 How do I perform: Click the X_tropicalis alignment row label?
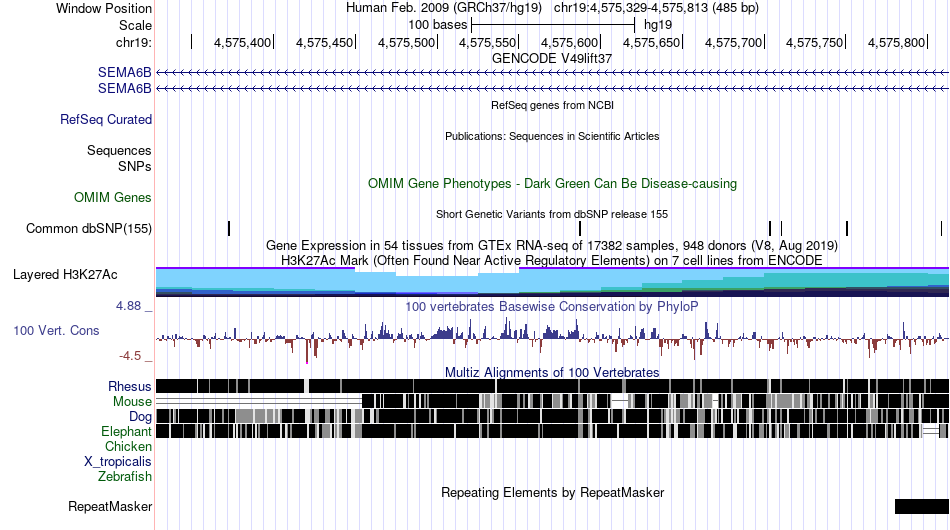tap(118, 462)
